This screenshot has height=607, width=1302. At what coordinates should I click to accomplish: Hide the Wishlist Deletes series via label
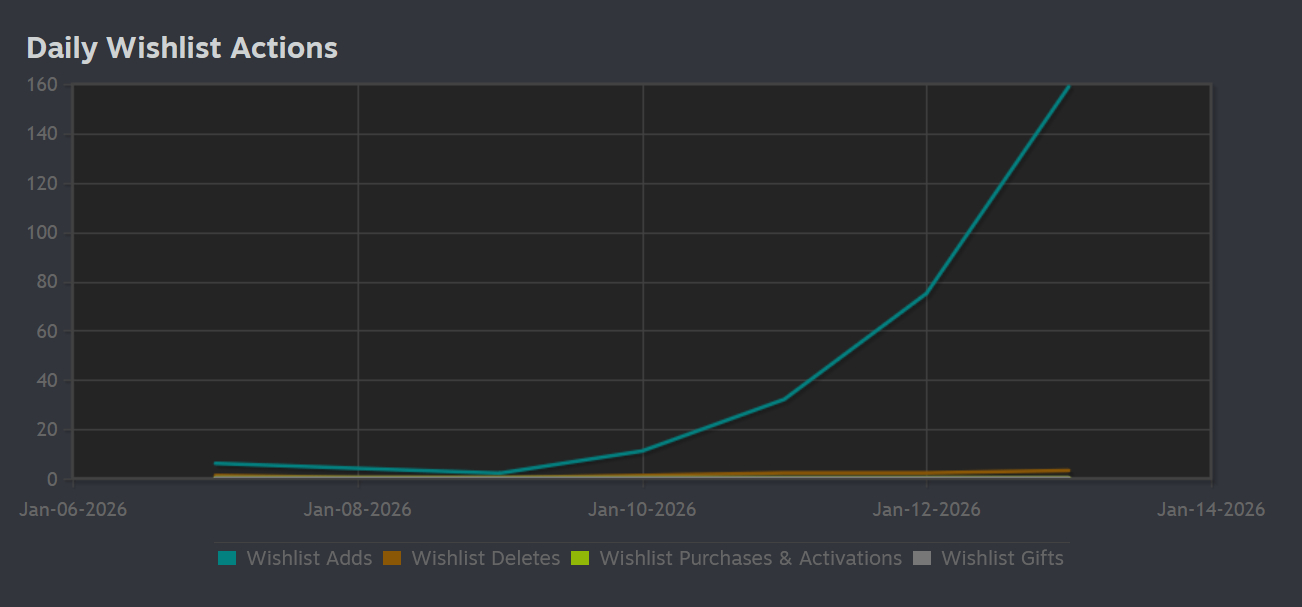485,559
